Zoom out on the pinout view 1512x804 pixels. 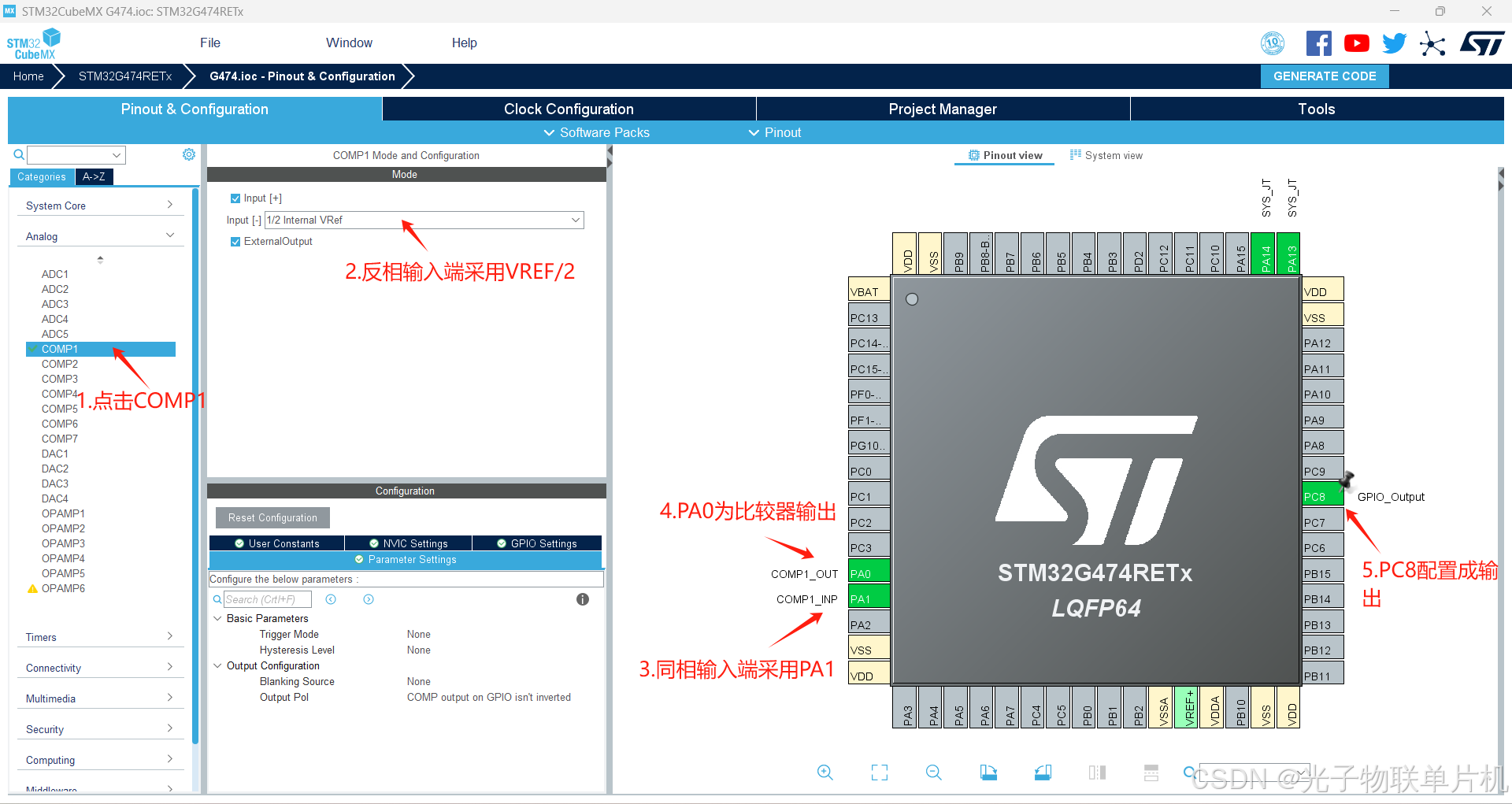(933, 773)
